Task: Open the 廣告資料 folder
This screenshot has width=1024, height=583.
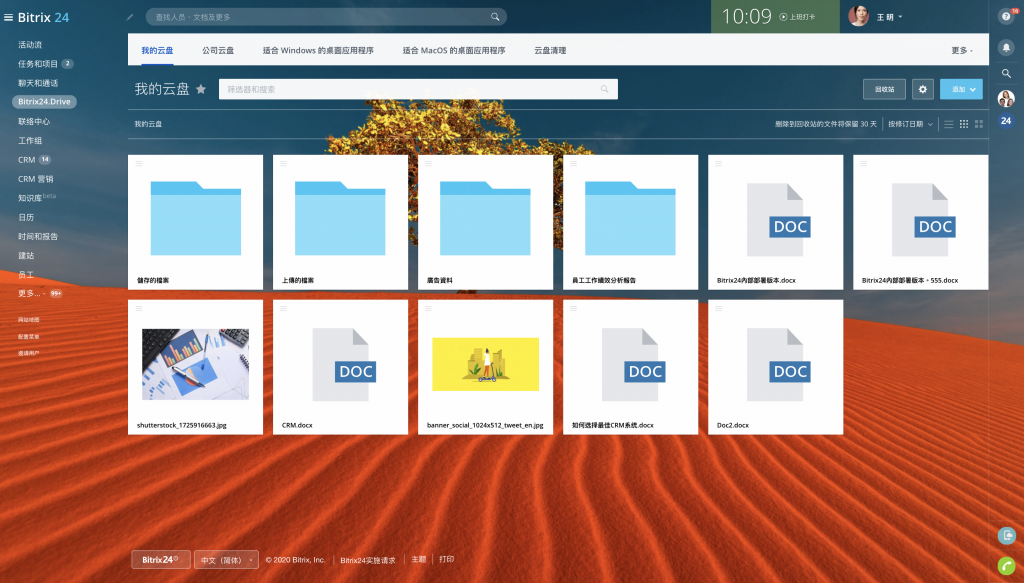Action: pos(485,218)
